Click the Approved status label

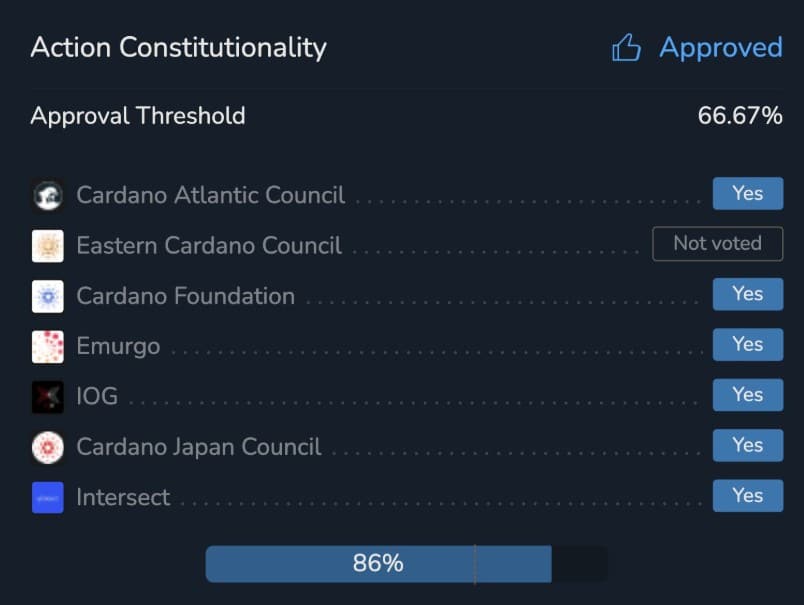720,48
